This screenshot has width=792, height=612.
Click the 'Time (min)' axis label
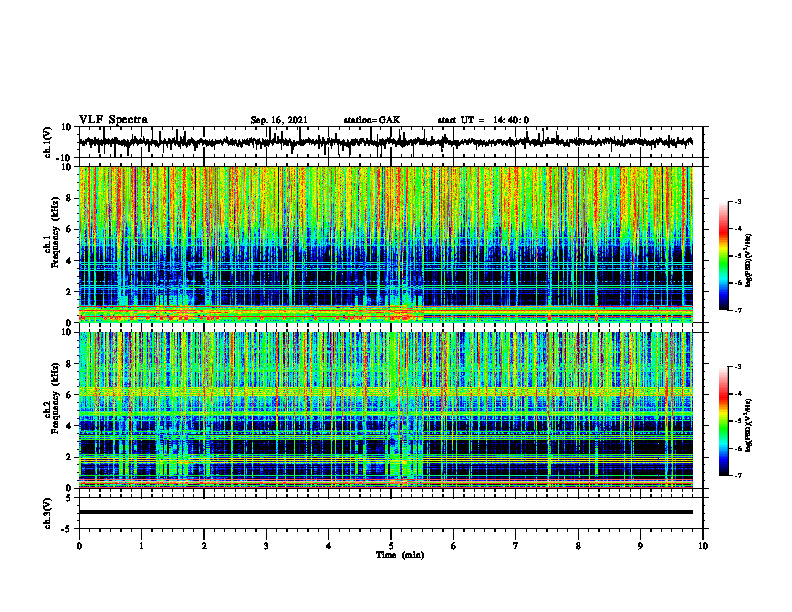(400, 555)
